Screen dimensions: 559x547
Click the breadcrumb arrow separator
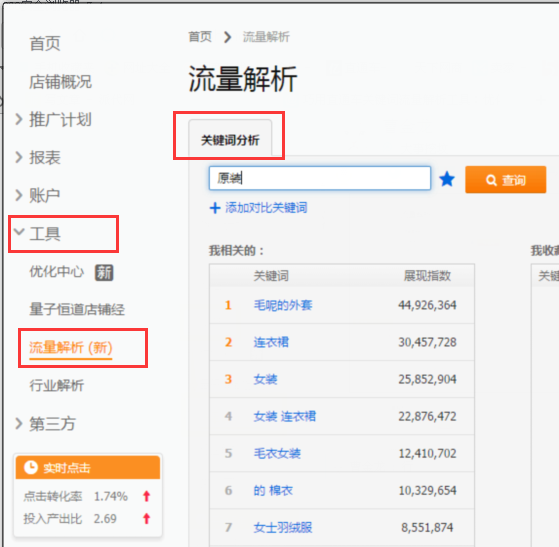[227, 37]
